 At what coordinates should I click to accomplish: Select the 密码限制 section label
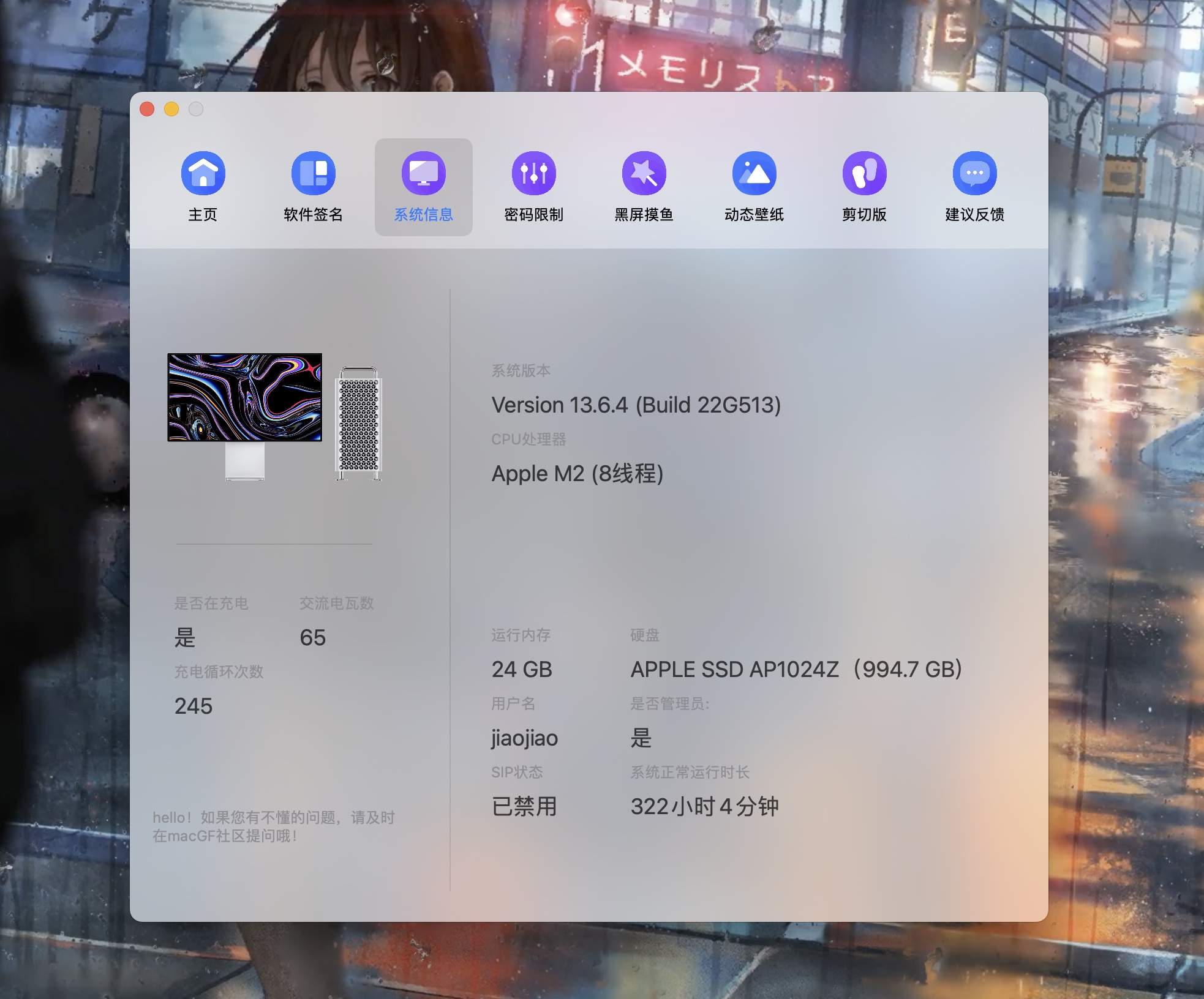coord(533,214)
